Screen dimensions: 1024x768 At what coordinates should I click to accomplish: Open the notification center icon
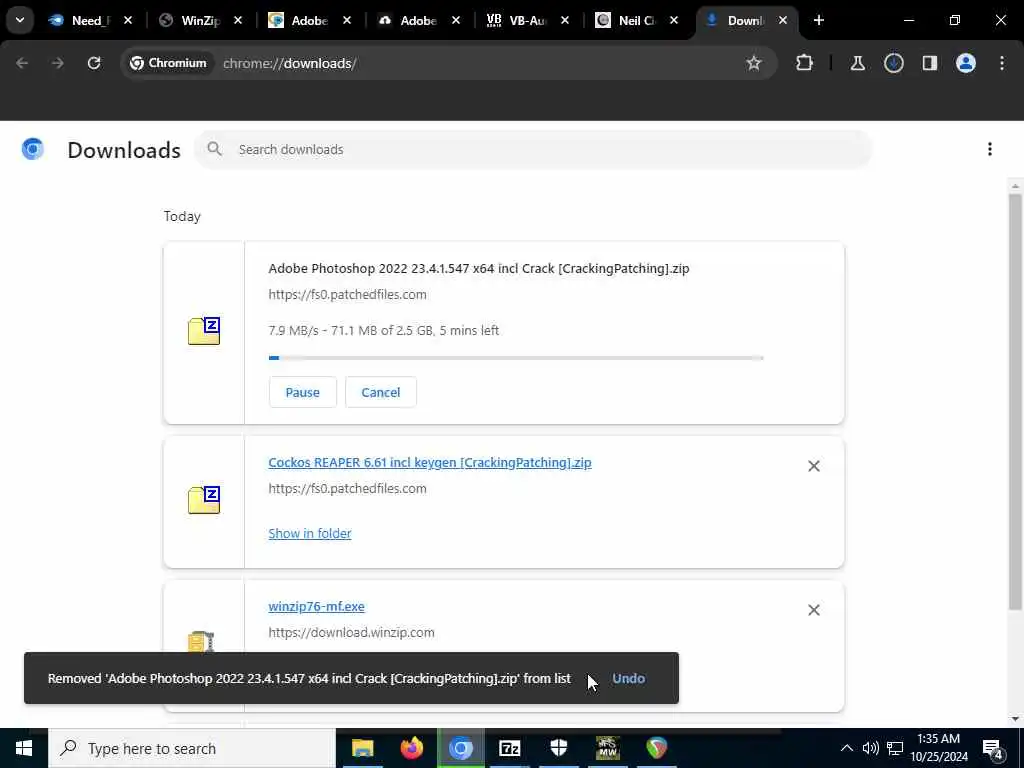click(993, 748)
